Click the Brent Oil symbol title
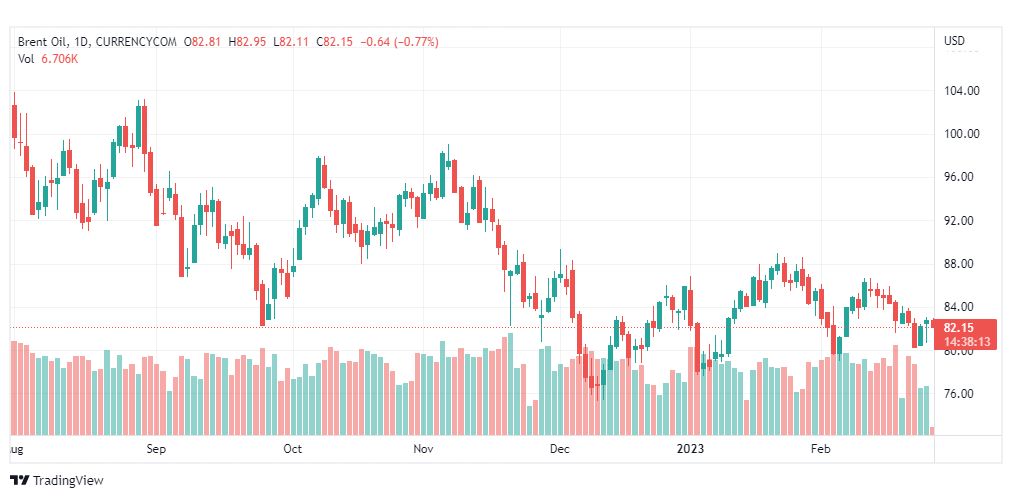Screen dimensions: 1012x498 click(44, 41)
